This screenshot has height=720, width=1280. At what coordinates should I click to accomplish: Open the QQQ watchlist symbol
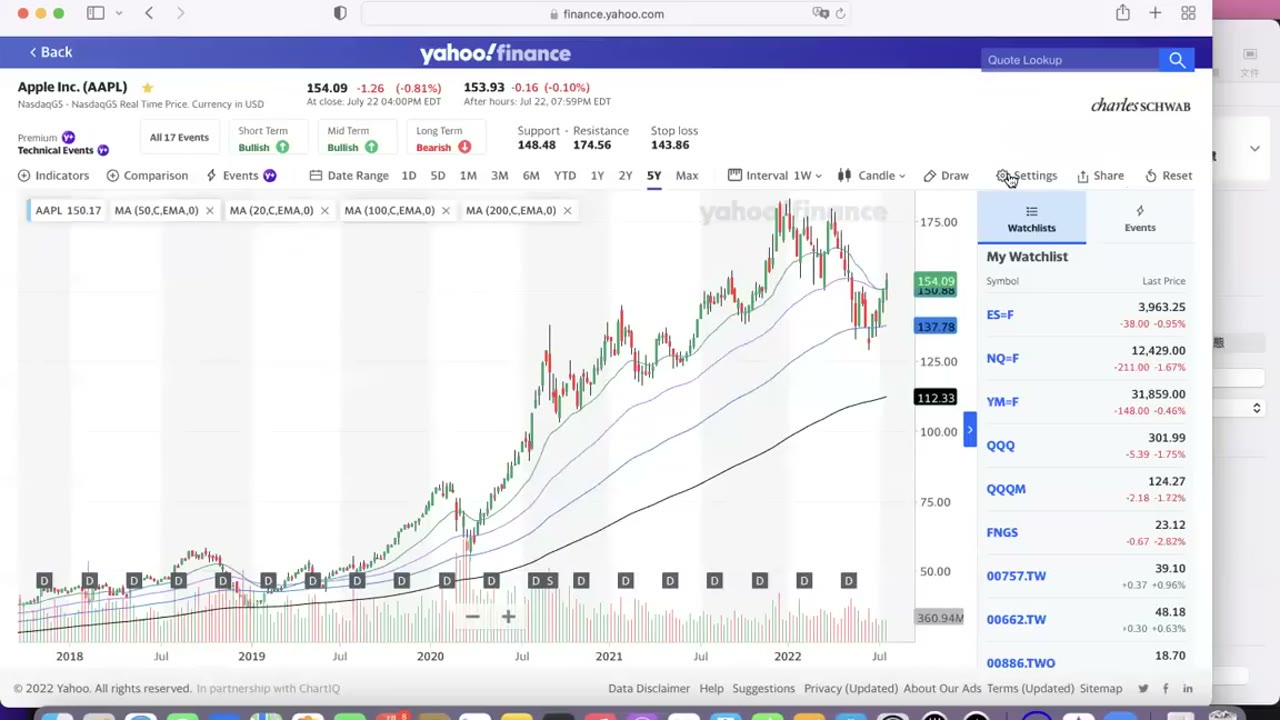click(x=1000, y=446)
